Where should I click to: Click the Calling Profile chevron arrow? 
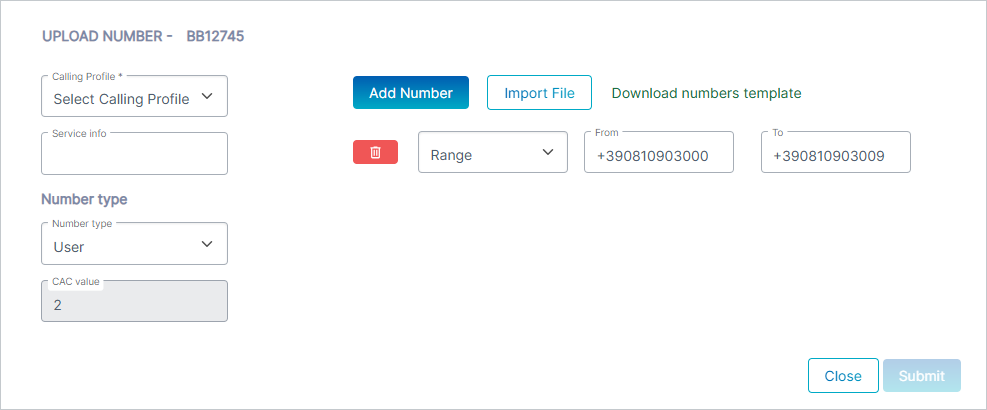tap(207, 97)
